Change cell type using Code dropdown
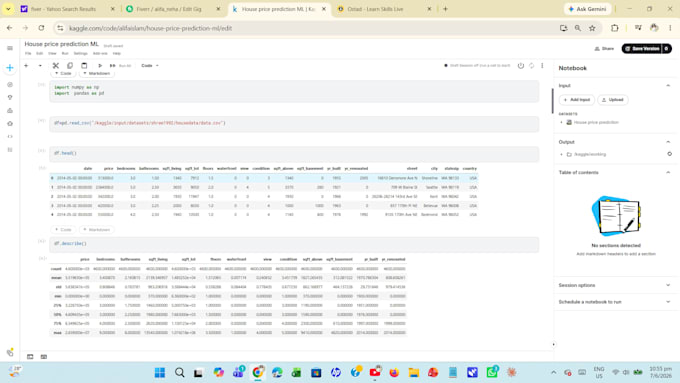 [x=150, y=65]
